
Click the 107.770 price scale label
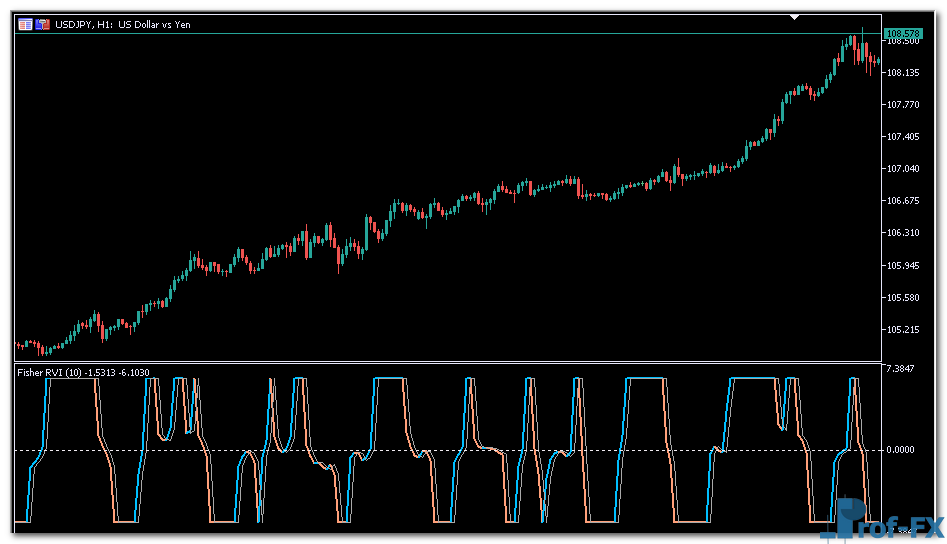(x=903, y=105)
